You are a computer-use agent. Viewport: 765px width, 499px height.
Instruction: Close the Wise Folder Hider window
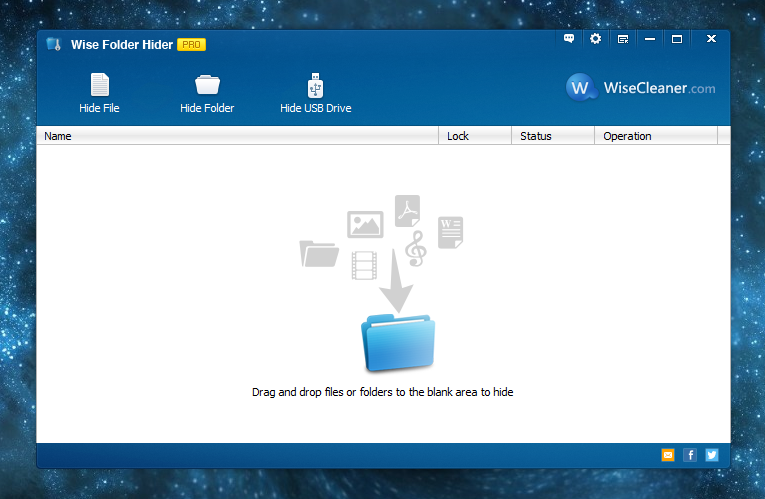click(711, 39)
